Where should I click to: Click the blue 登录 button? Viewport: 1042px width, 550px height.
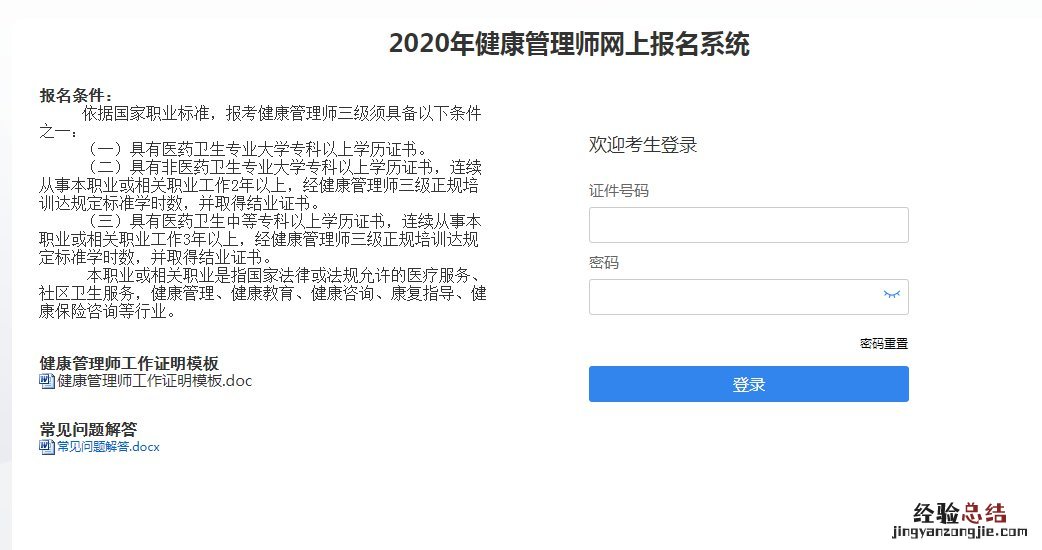(748, 384)
